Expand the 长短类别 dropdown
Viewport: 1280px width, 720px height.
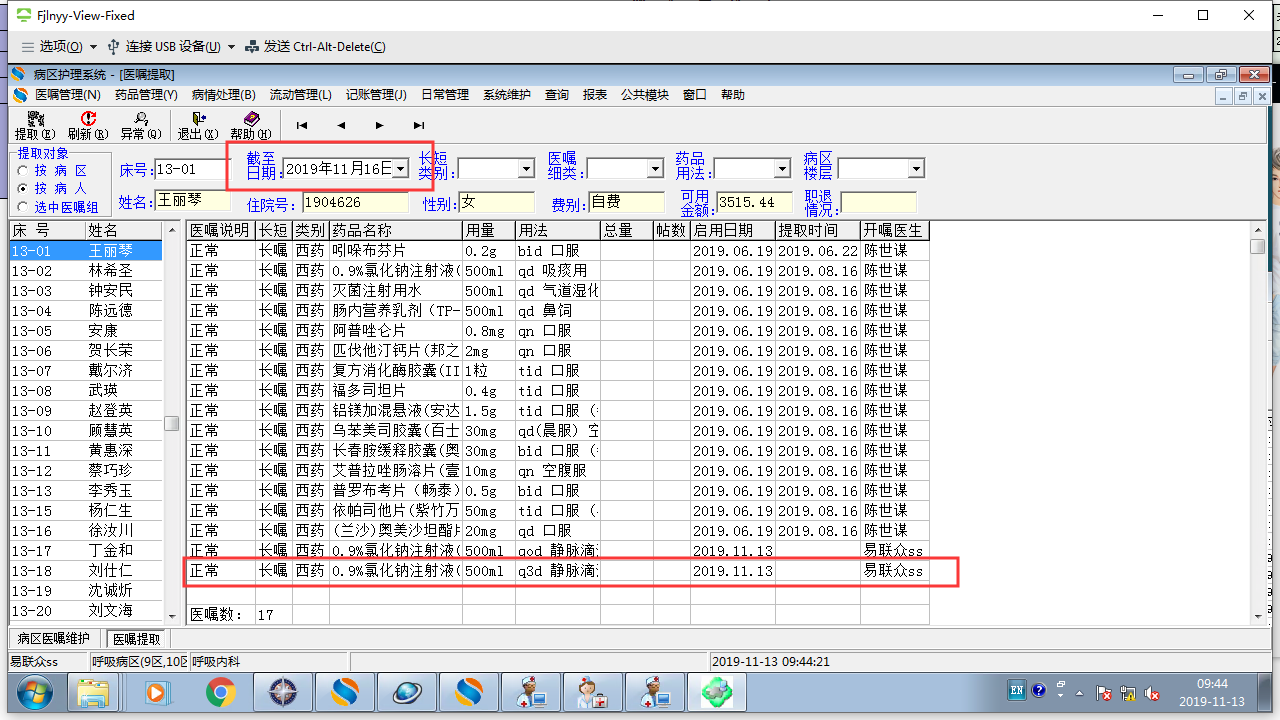tap(526, 169)
